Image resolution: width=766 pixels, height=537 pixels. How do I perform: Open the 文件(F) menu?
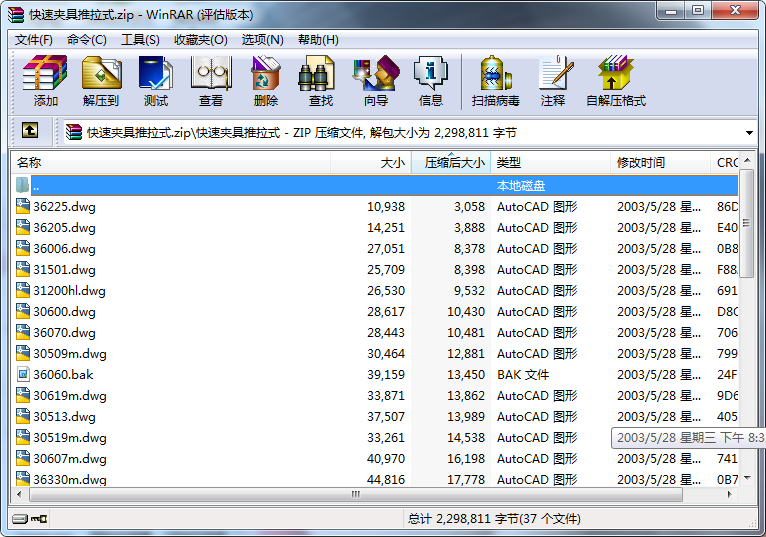[33, 40]
